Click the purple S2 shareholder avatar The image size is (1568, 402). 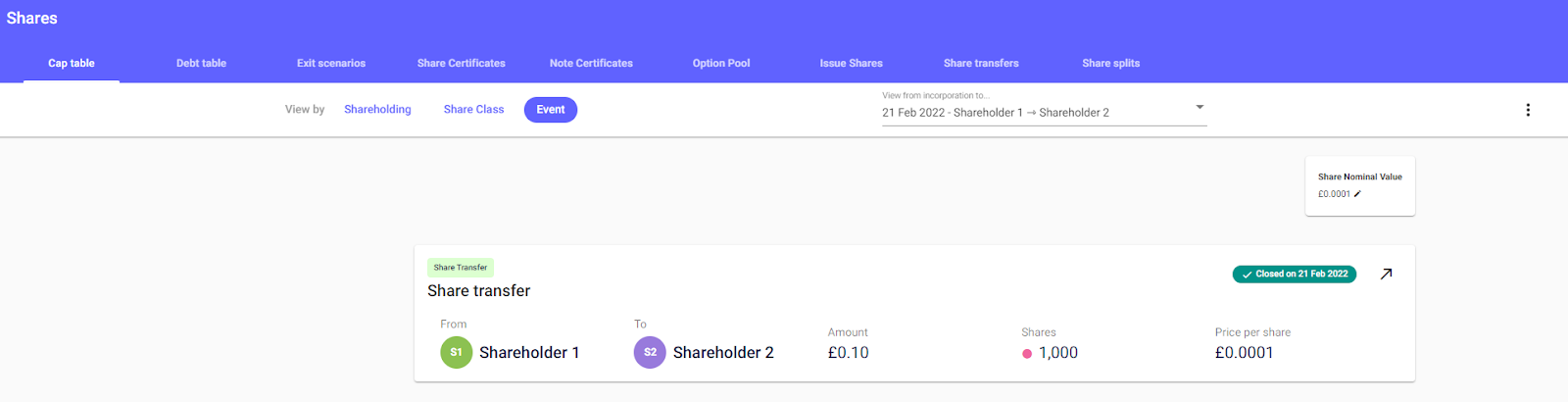pos(650,353)
